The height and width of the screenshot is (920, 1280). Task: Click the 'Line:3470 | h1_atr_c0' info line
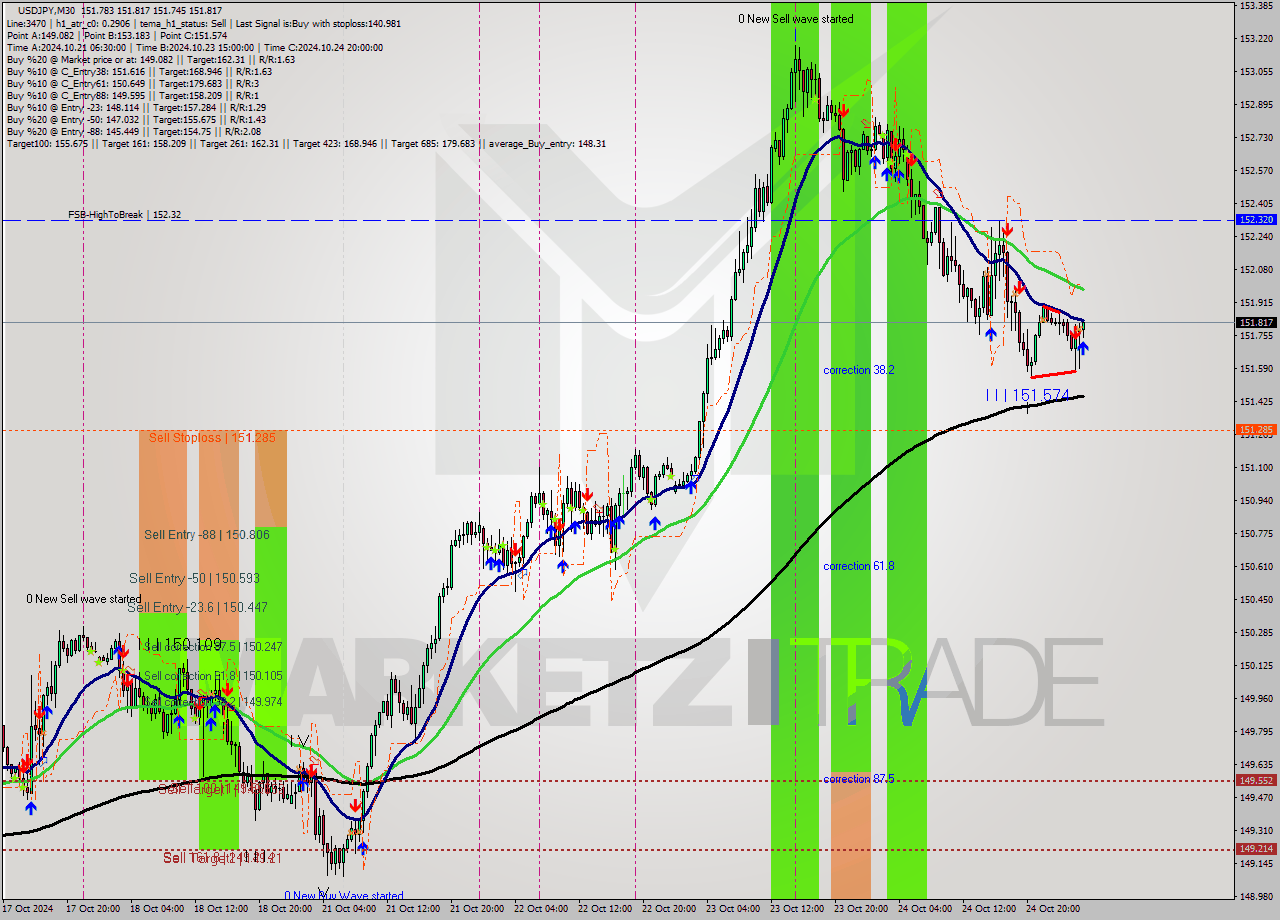click(203, 23)
